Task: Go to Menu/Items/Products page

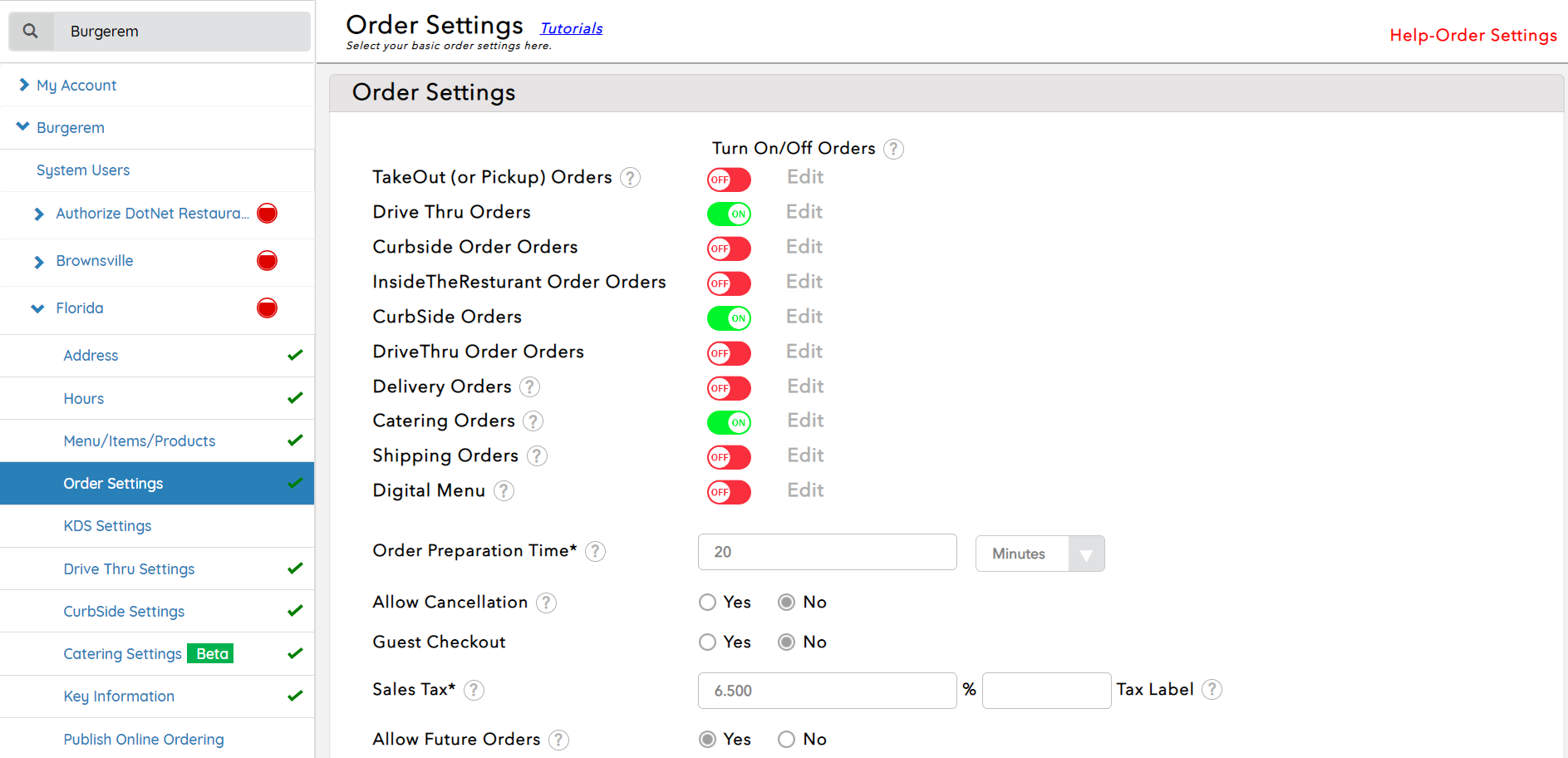Action: (x=139, y=441)
